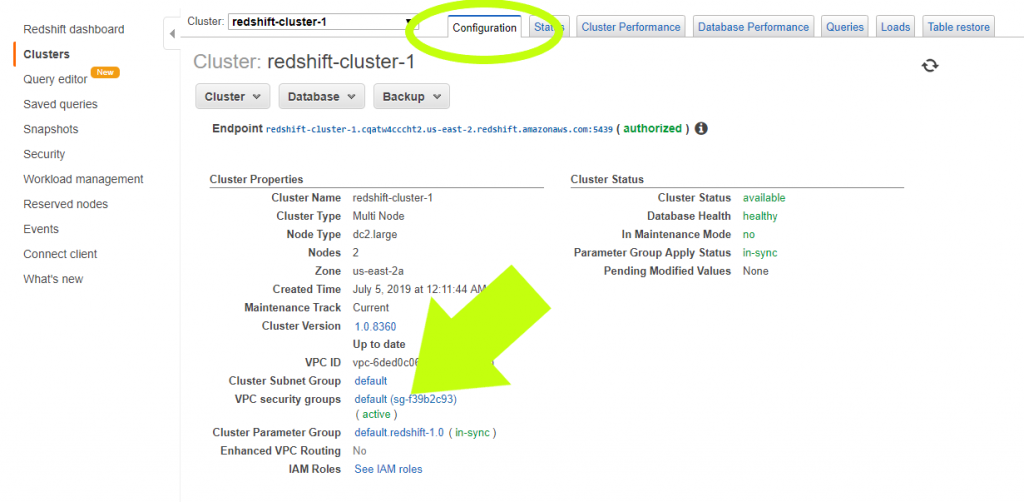This screenshot has width=1024, height=502.
Task: Expand the Cluster actions dropdown button
Action: click(232, 97)
